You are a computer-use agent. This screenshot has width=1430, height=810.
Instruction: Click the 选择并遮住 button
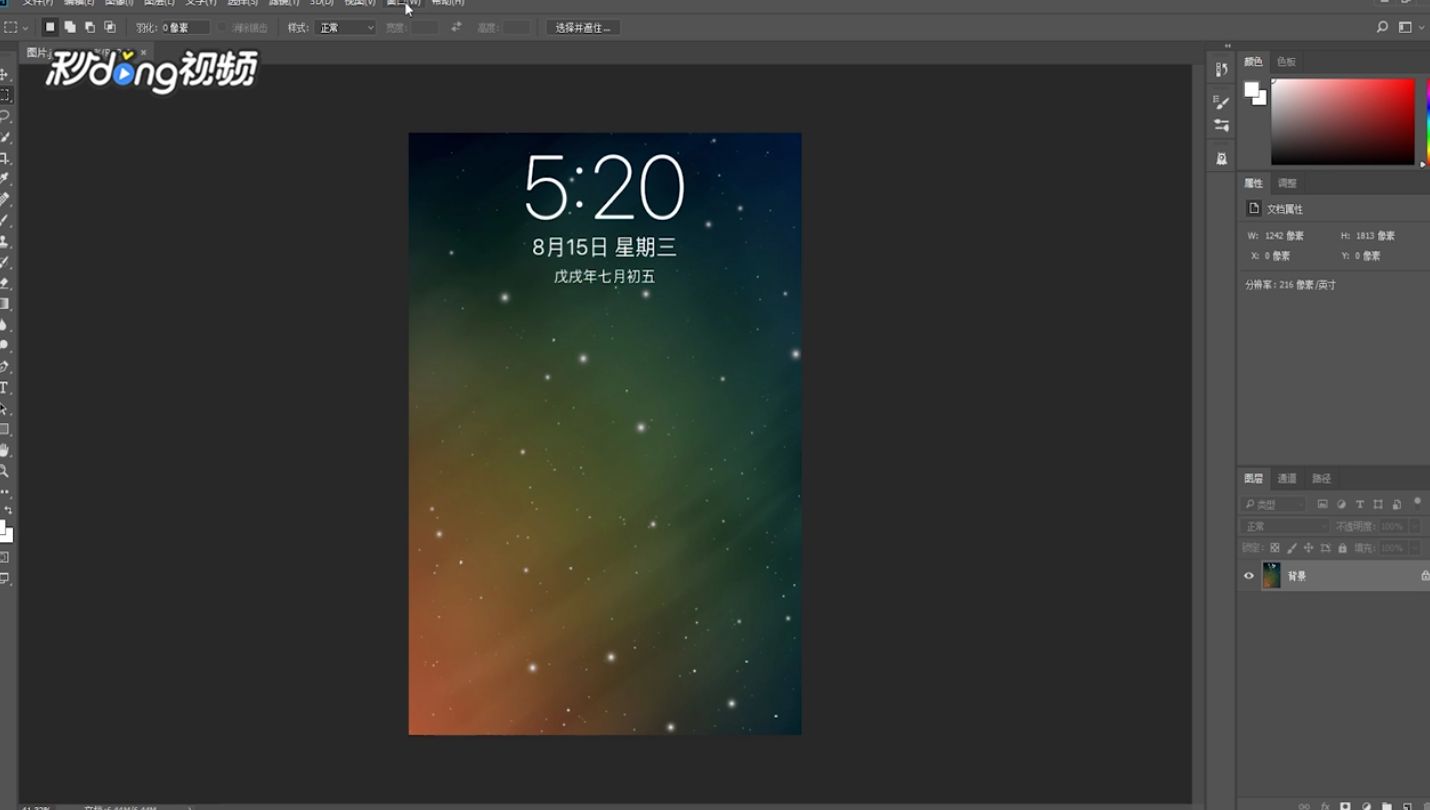click(x=583, y=27)
